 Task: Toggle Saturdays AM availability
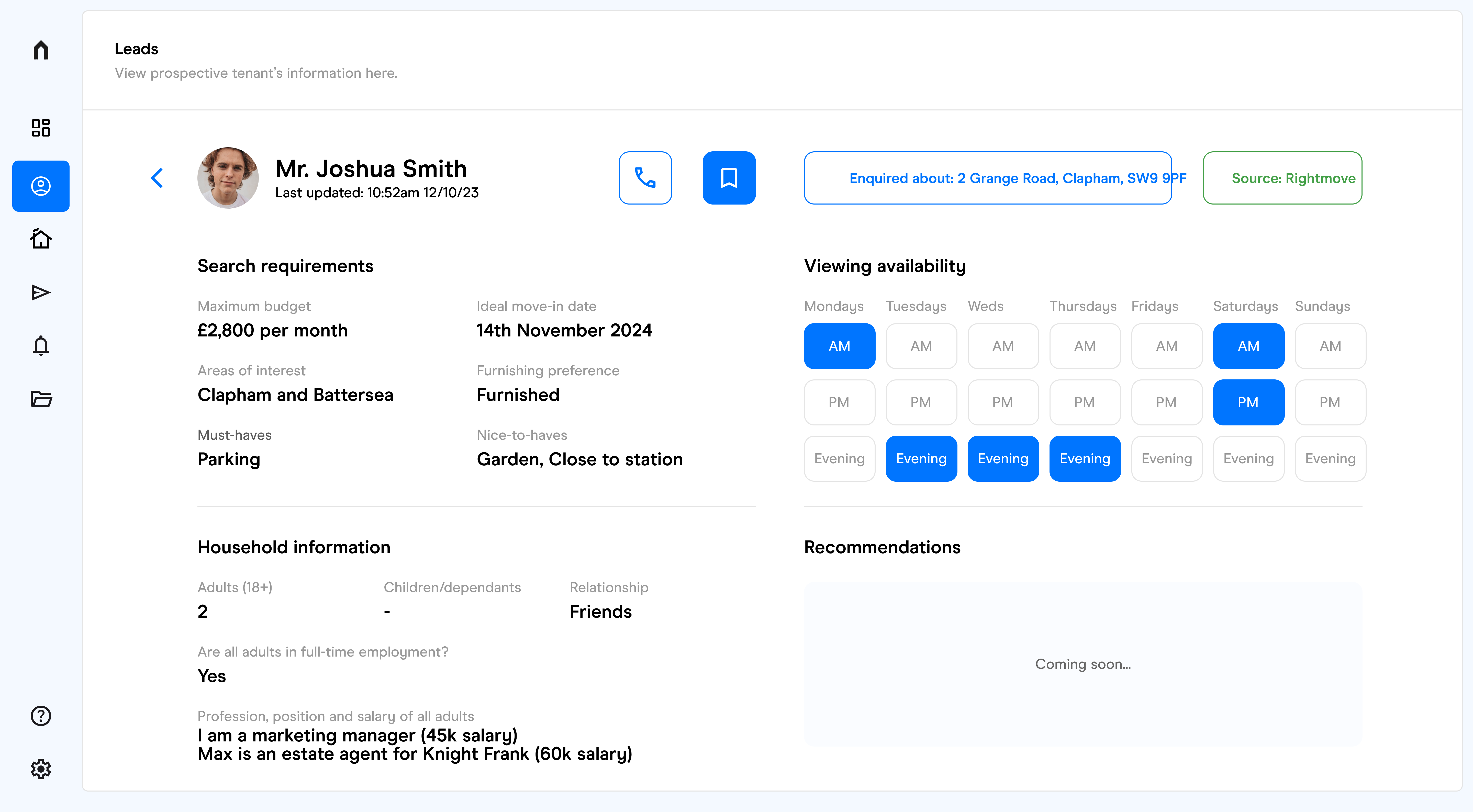click(1249, 346)
